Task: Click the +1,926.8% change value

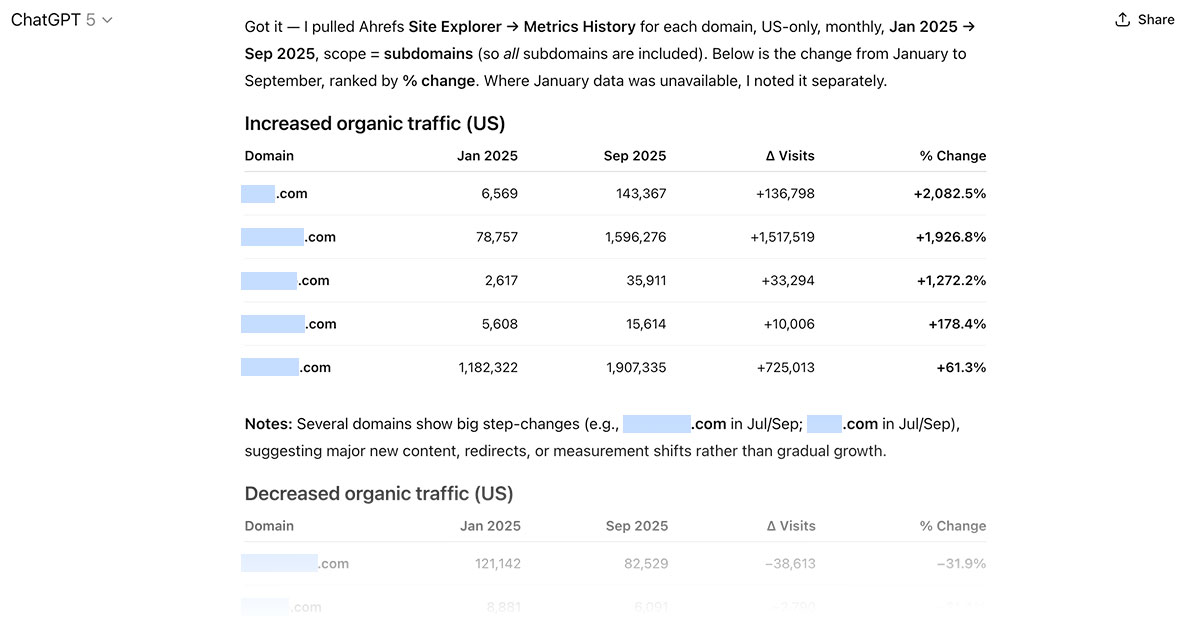Action: (x=950, y=237)
